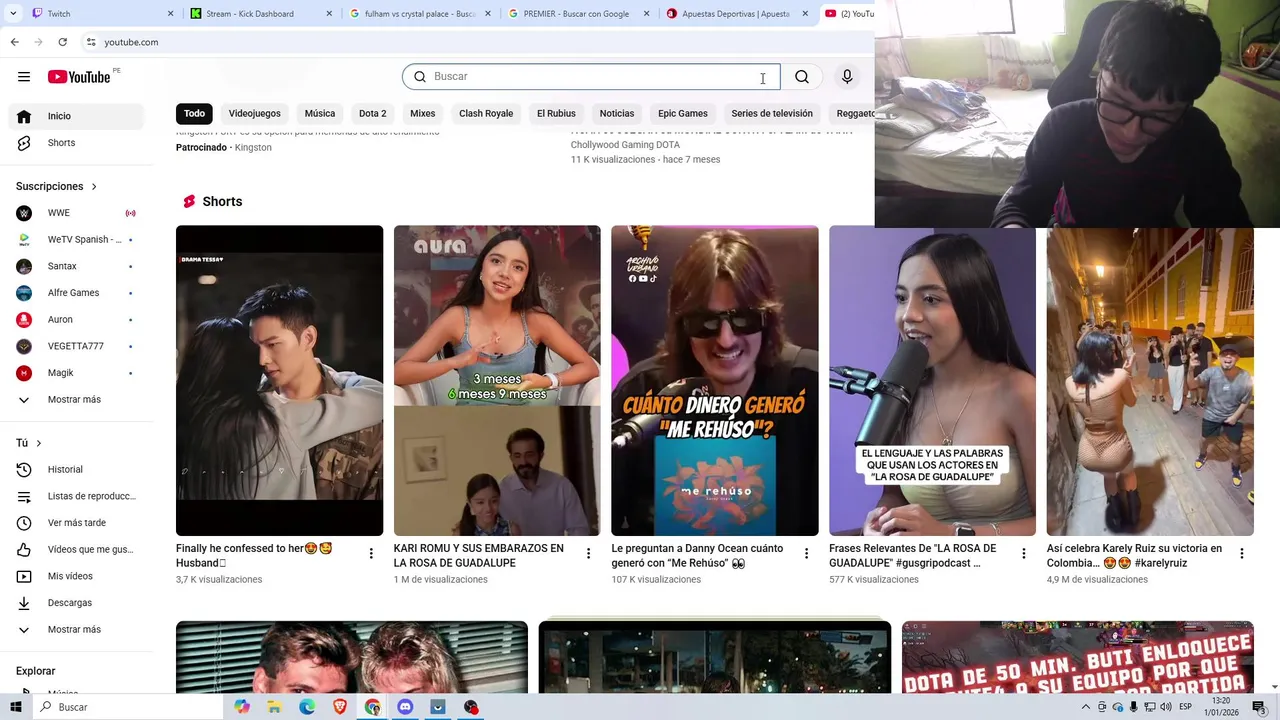
Task: Open the VEGETTA777 channel
Action: coord(76,346)
